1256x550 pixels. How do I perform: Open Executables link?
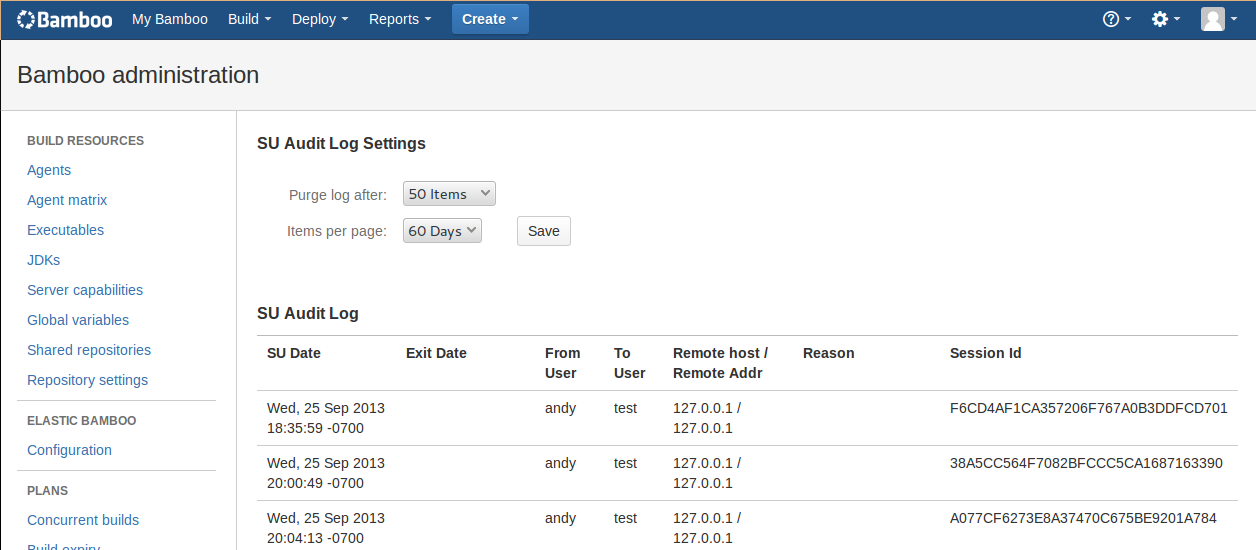click(65, 230)
